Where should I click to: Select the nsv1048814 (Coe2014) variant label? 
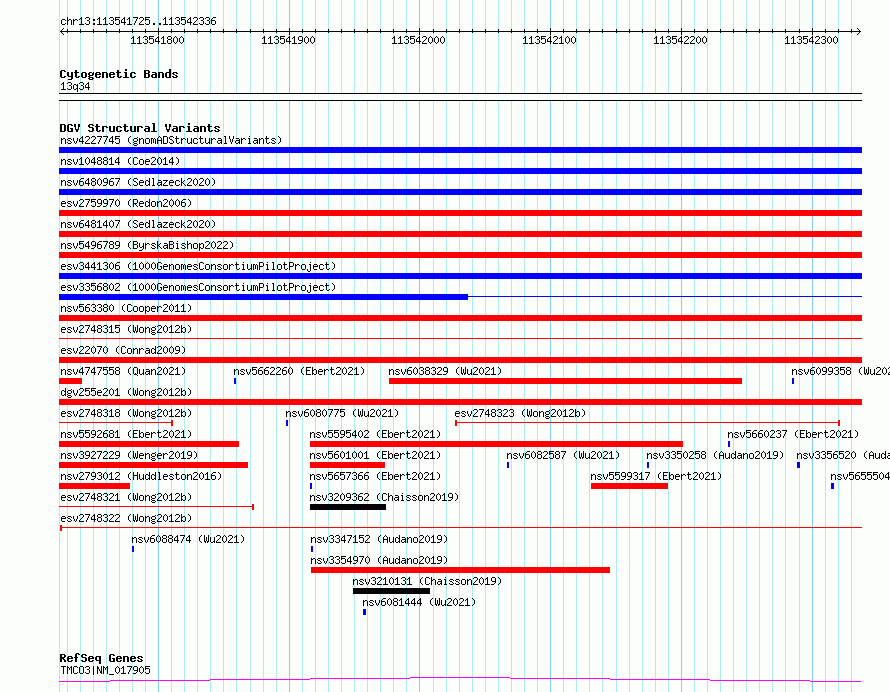point(120,161)
